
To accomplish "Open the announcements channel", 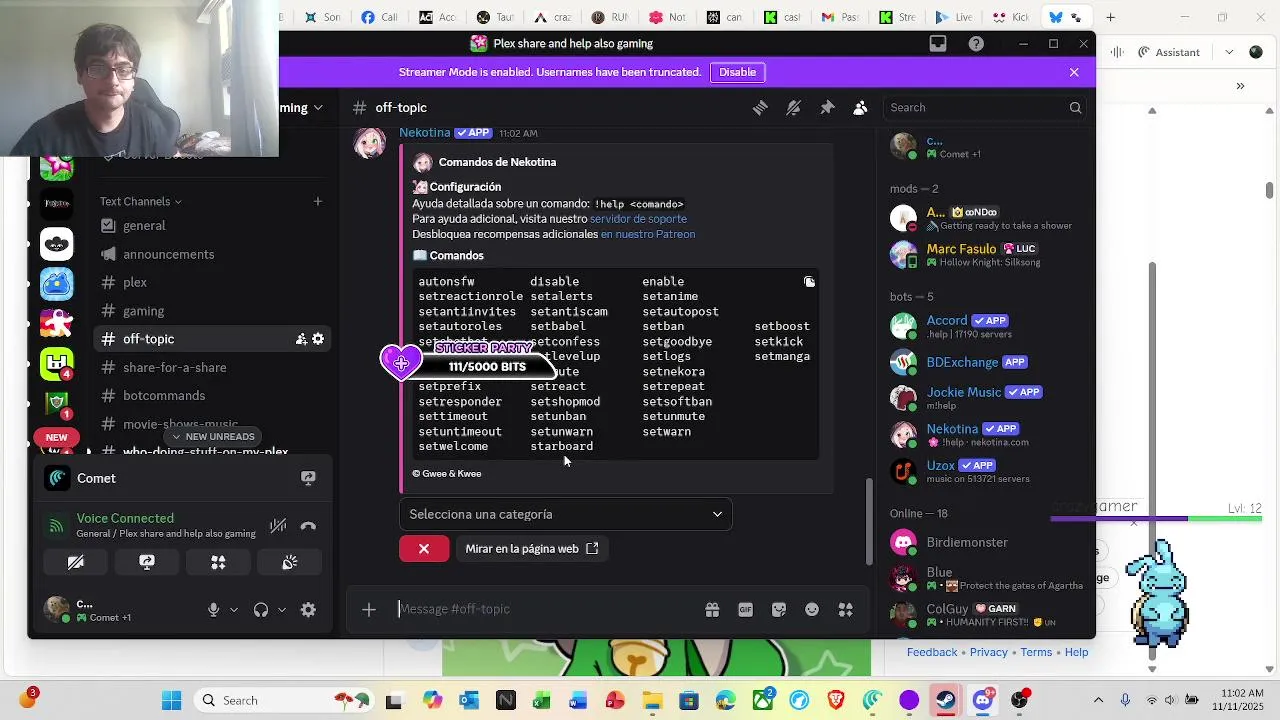I will click(x=212, y=254).
